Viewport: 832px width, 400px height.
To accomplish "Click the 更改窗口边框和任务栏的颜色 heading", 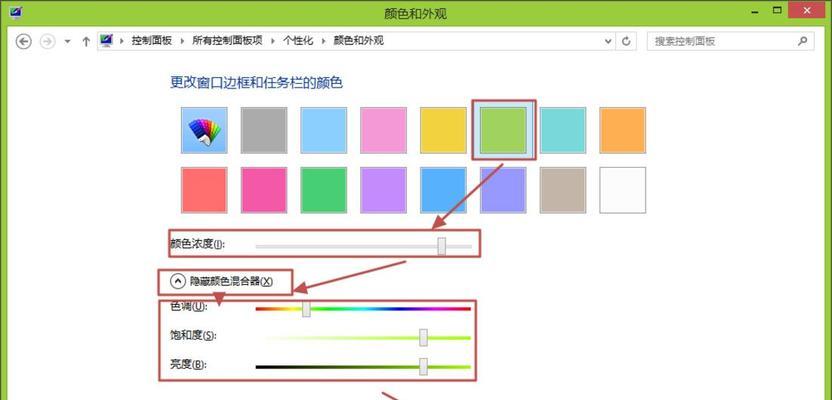I will (x=256, y=83).
